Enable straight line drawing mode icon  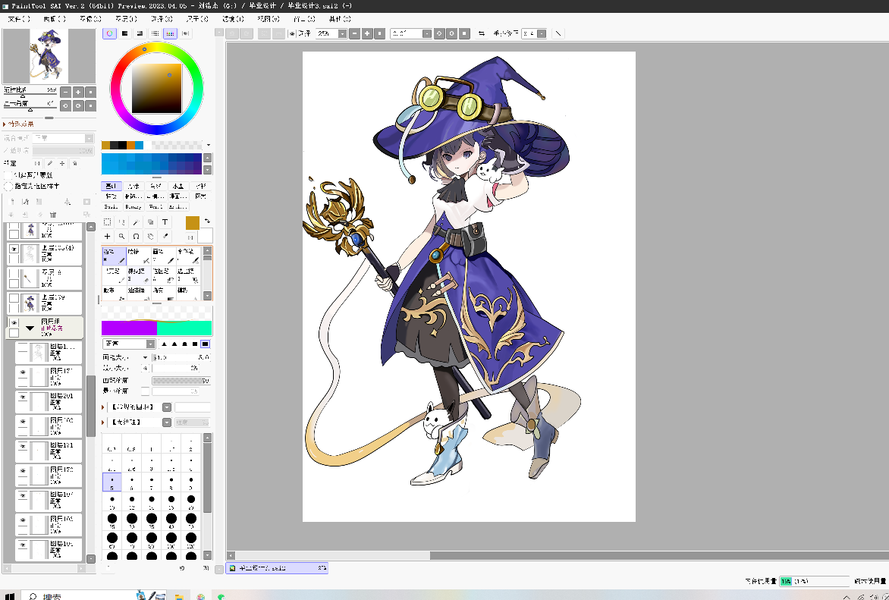click(x=558, y=33)
